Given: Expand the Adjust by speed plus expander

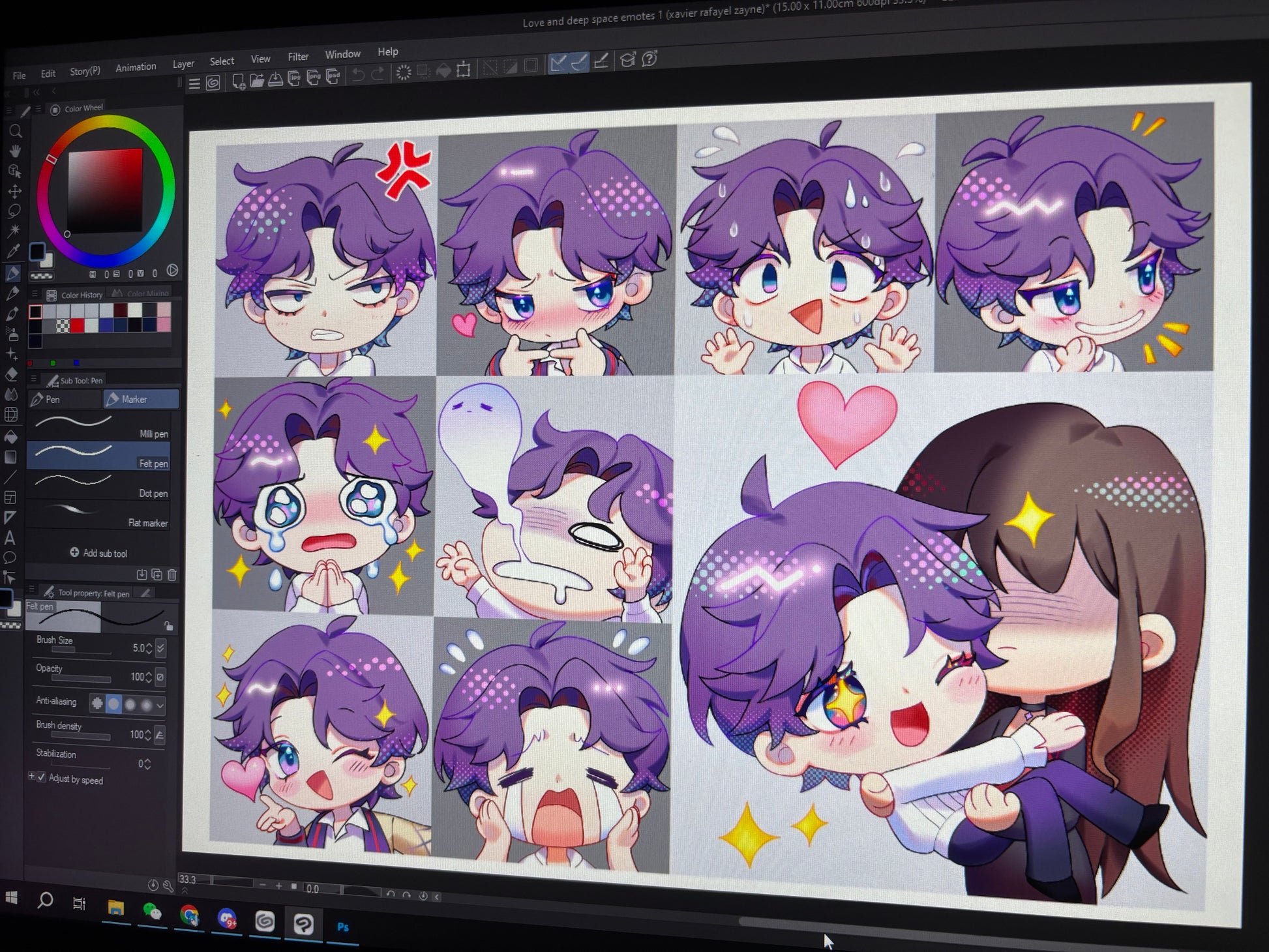Looking at the screenshot, I should coord(31,776).
